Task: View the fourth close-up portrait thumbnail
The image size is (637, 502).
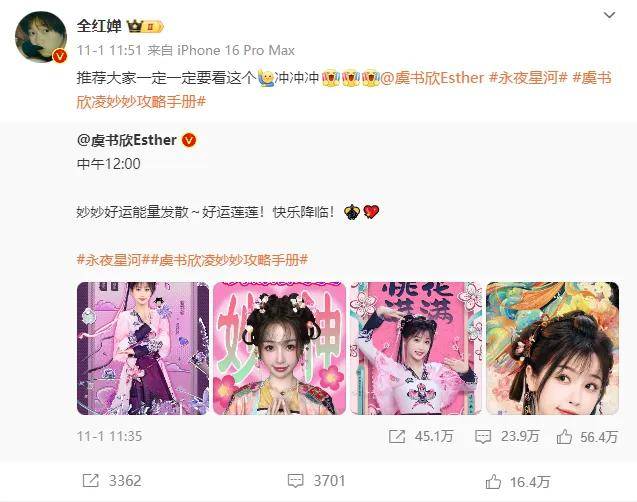Action: click(x=552, y=348)
